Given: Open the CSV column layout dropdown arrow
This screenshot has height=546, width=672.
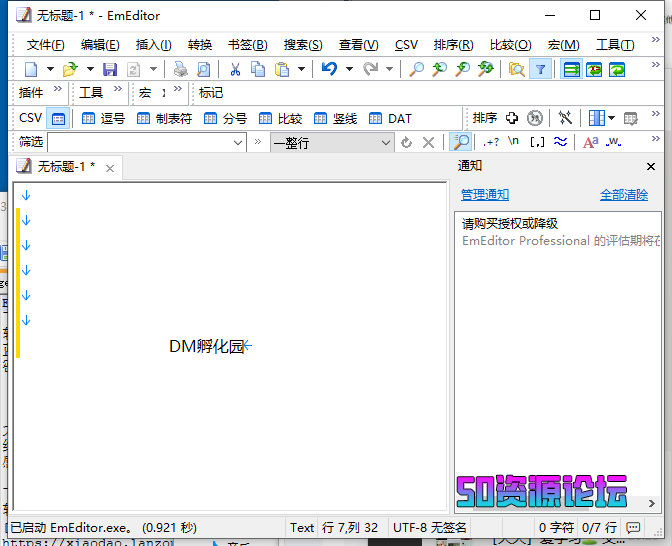Looking at the screenshot, I should 612,118.
